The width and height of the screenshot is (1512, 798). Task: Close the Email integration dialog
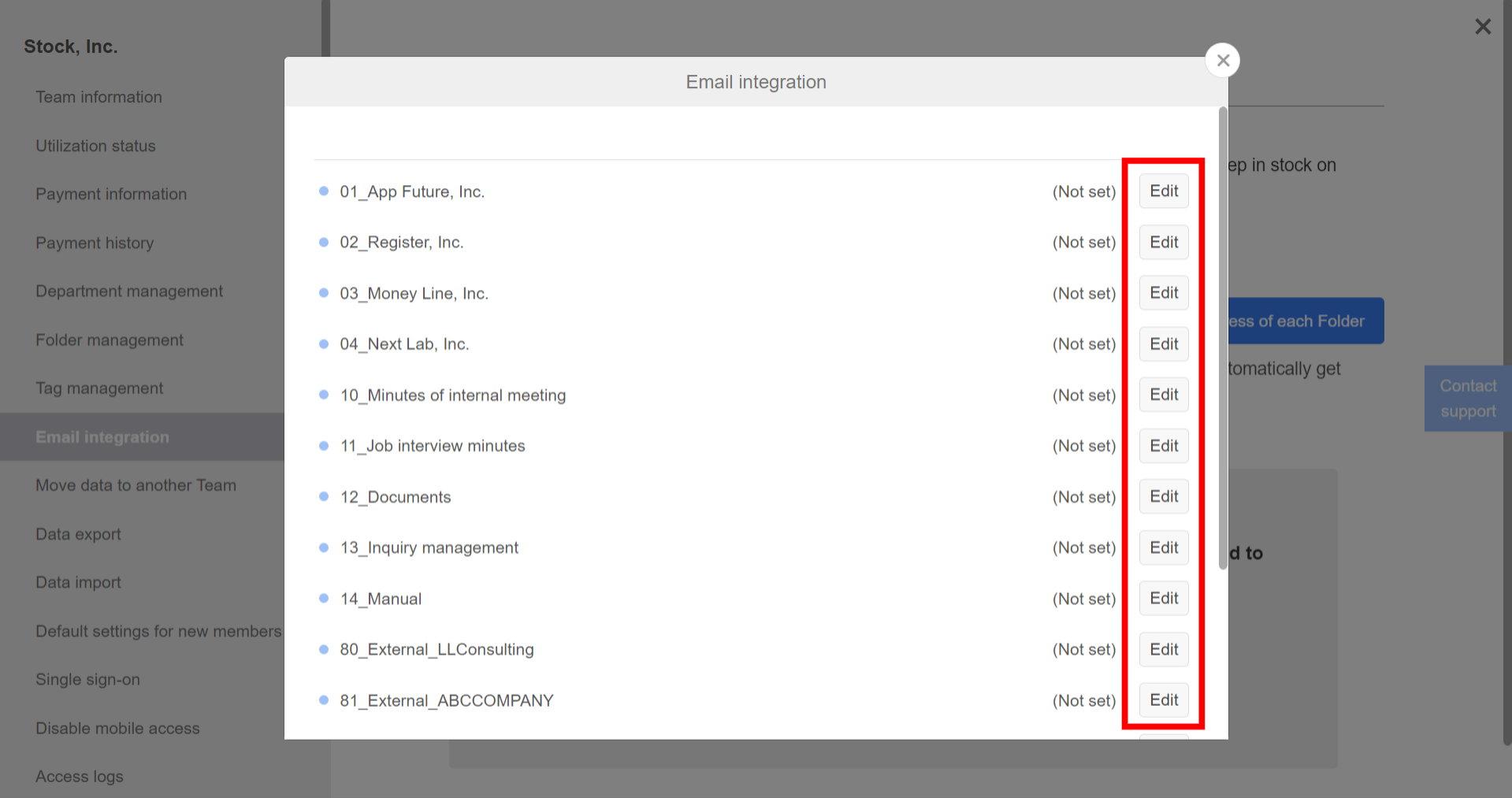pyautogui.click(x=1222, y=60)
